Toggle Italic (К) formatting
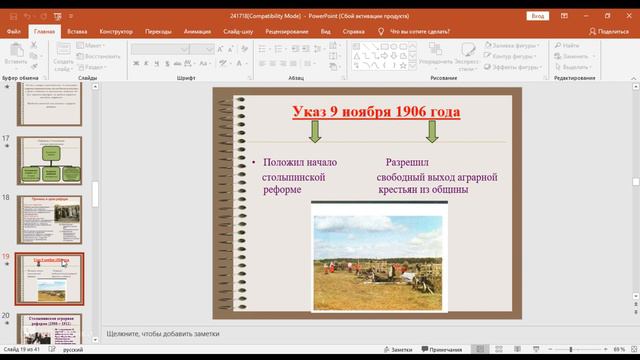The height and width of the screenshot is (360, 640). coord(146,64)
